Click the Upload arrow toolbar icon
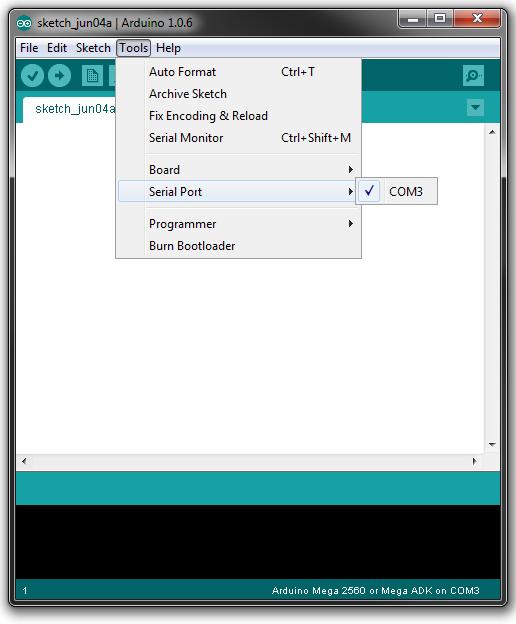 pyautogui.click(x=60, y=76)
